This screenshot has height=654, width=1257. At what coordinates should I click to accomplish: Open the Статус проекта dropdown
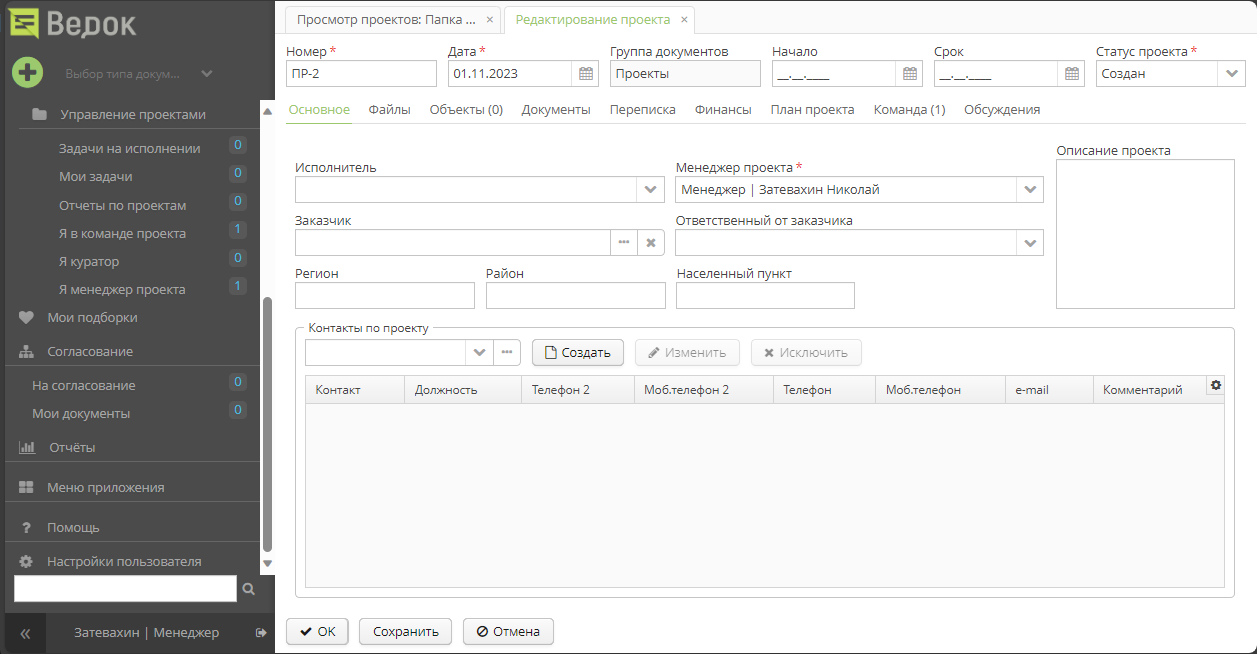(1231, 73)
